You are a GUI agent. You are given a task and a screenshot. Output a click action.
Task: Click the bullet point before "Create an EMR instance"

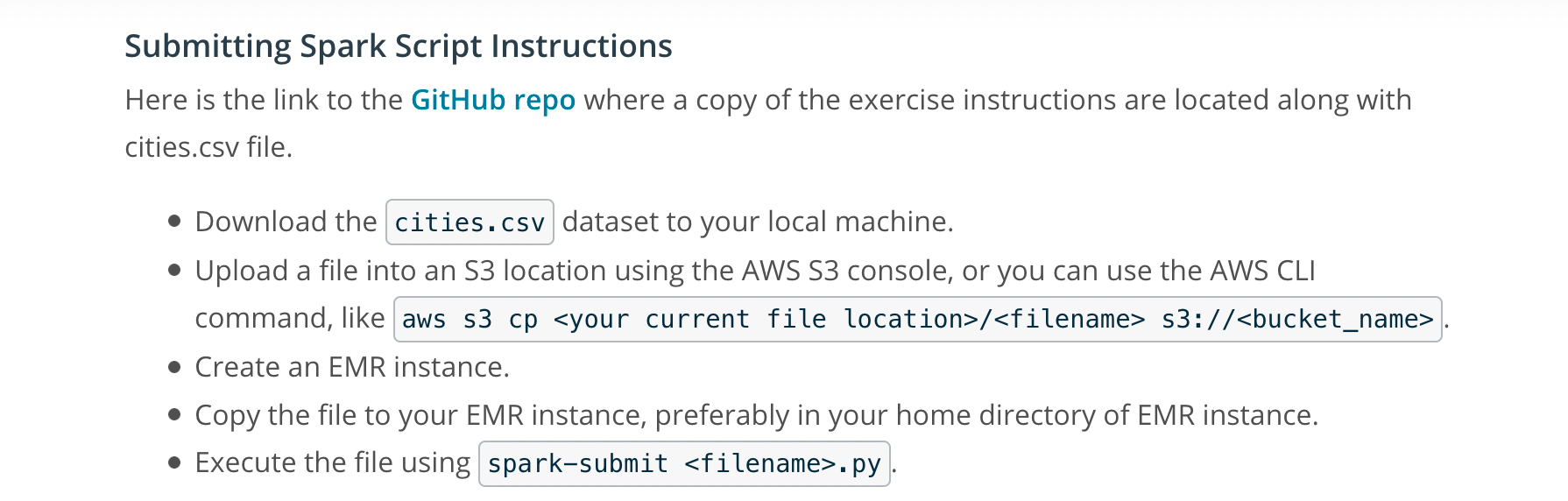click(174, 367)
